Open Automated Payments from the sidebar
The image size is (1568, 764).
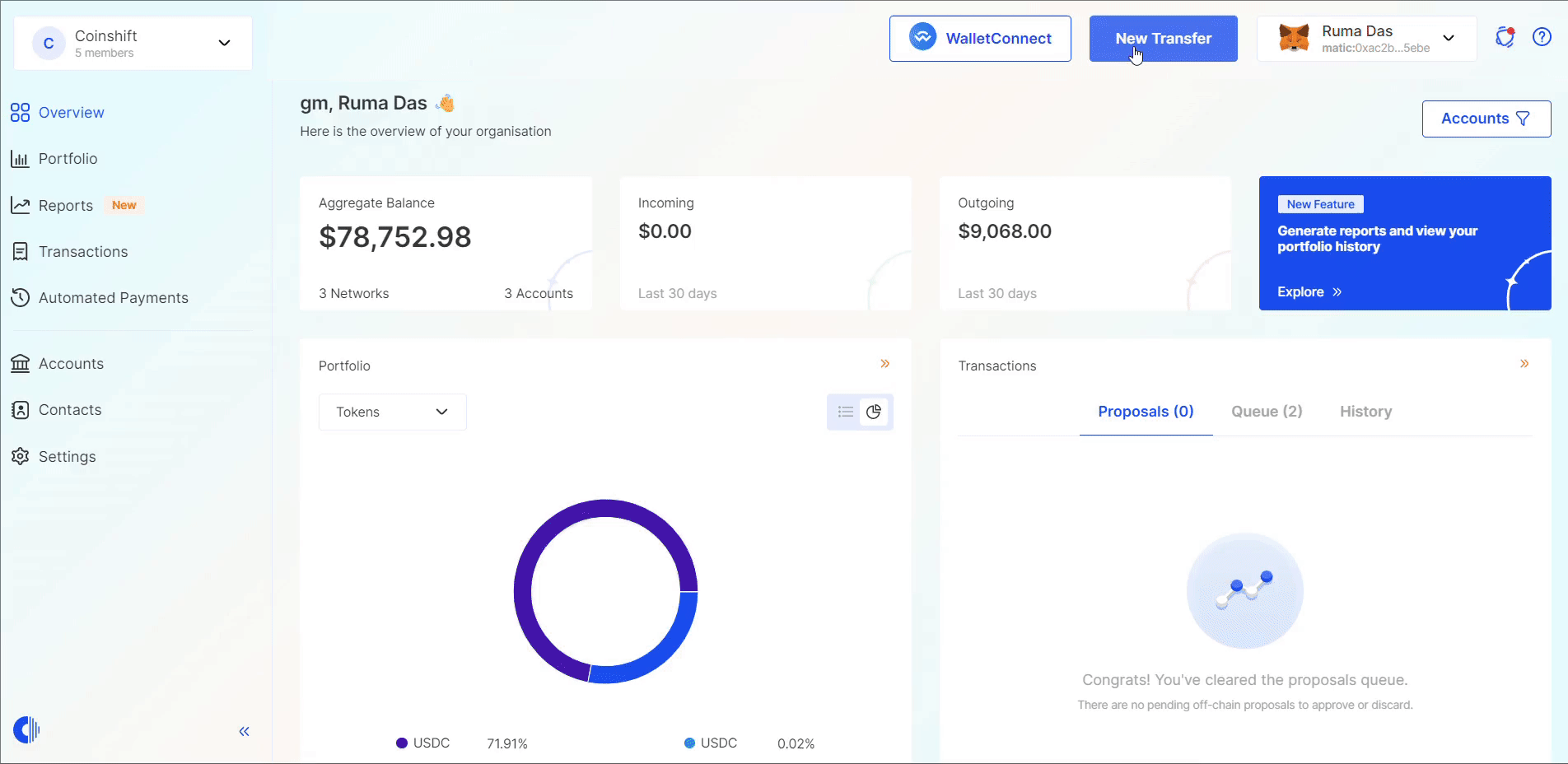tap(113, 298)
